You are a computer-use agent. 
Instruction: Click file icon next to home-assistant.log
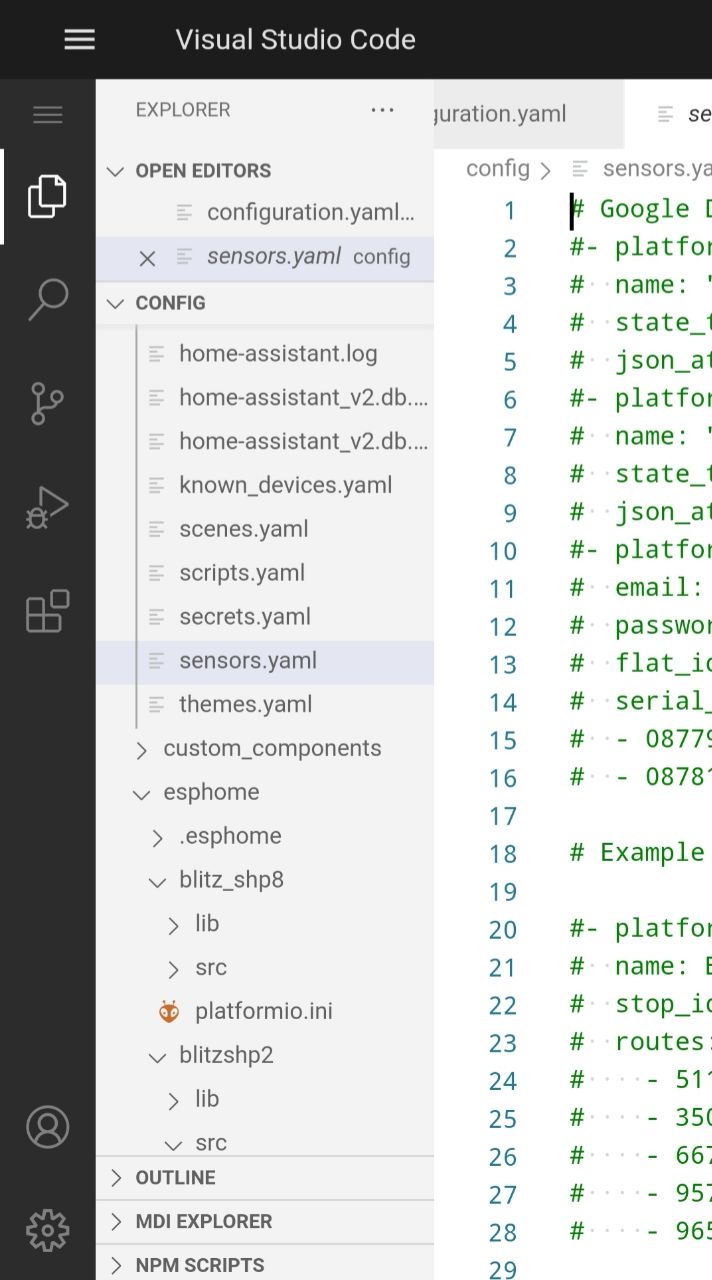(156, 354)
